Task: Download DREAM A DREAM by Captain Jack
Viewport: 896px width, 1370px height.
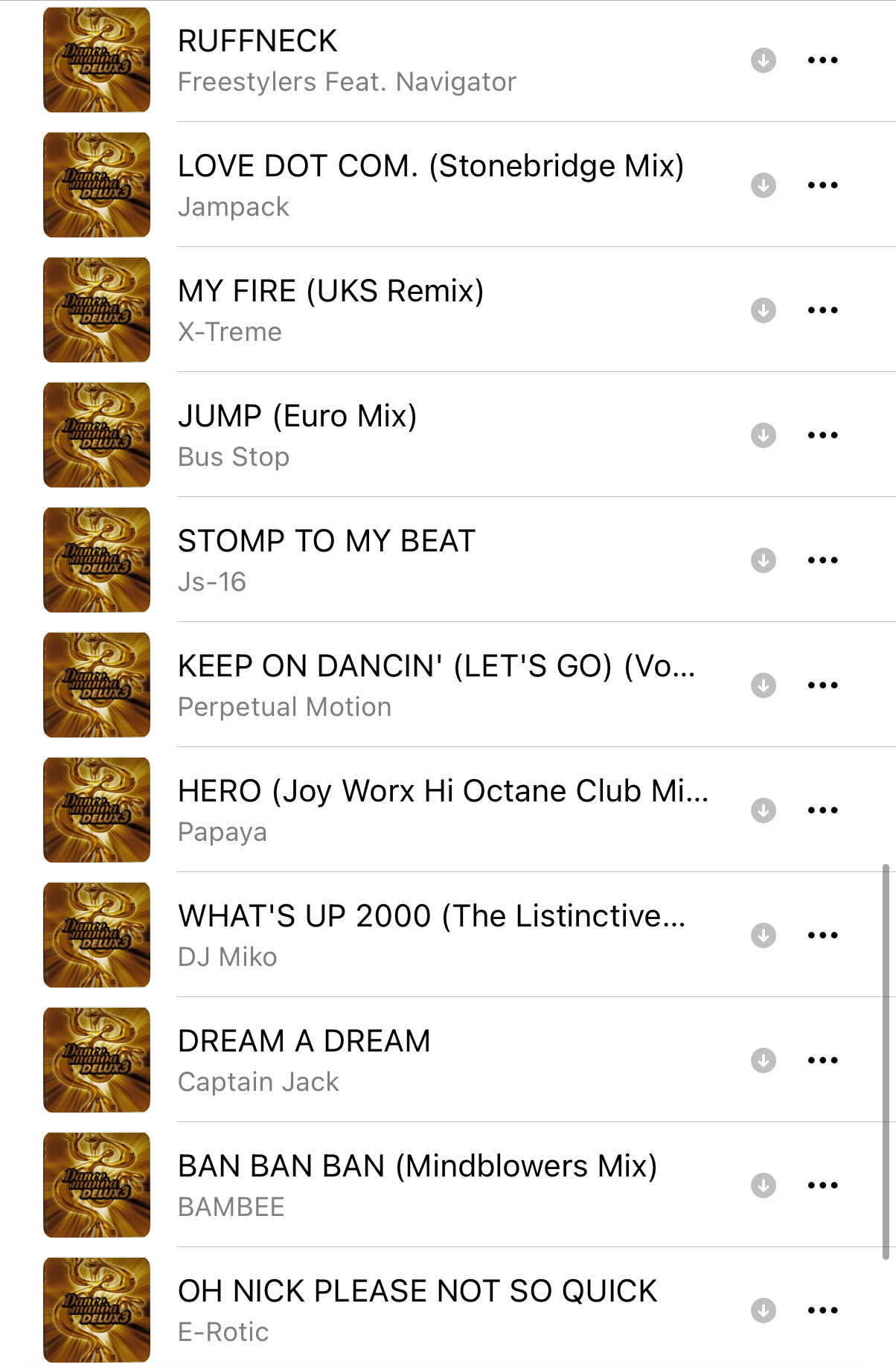Action: 763,1060
